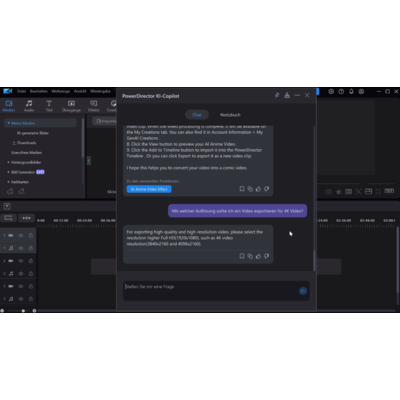
Task: Expand the Hintergrundbilder node
Action: [8, 162]
